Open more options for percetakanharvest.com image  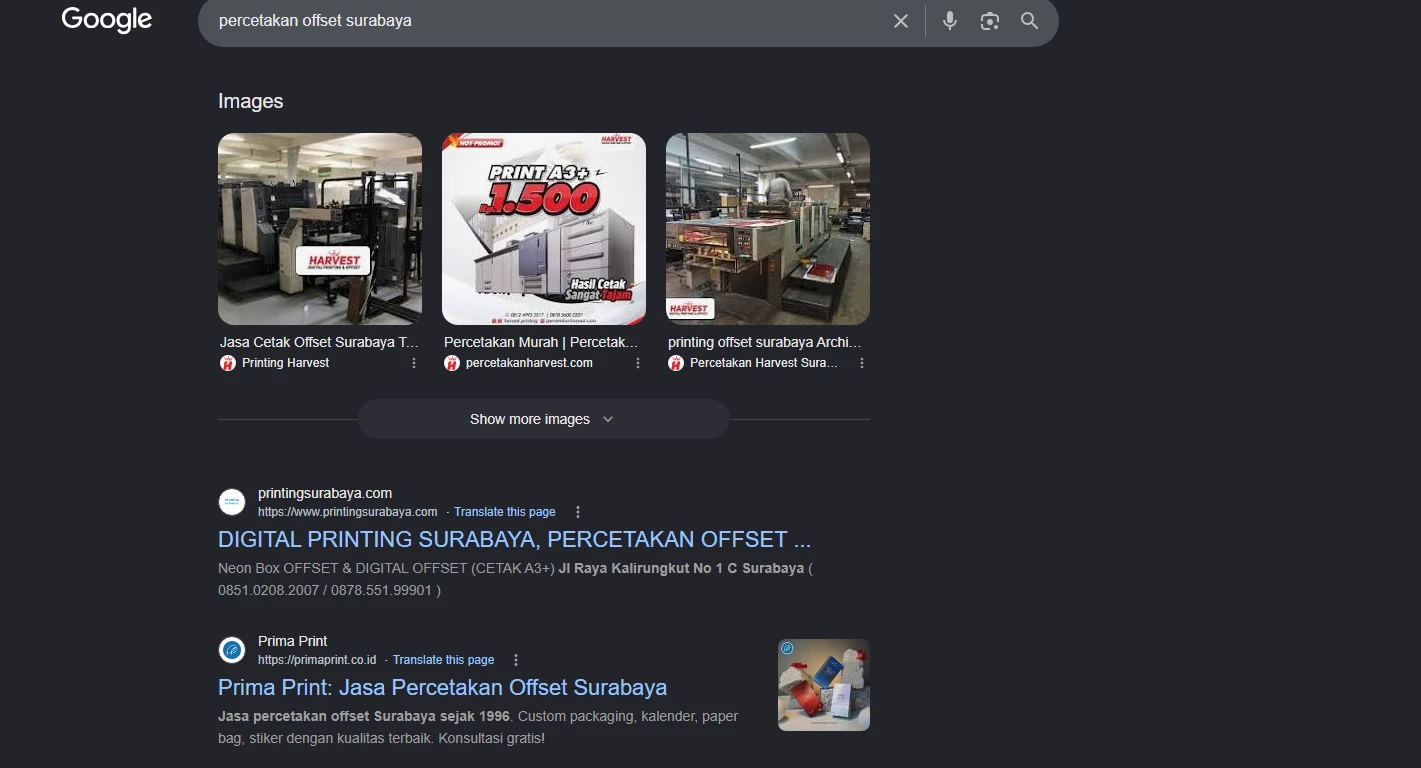click(x=638, y=363)
